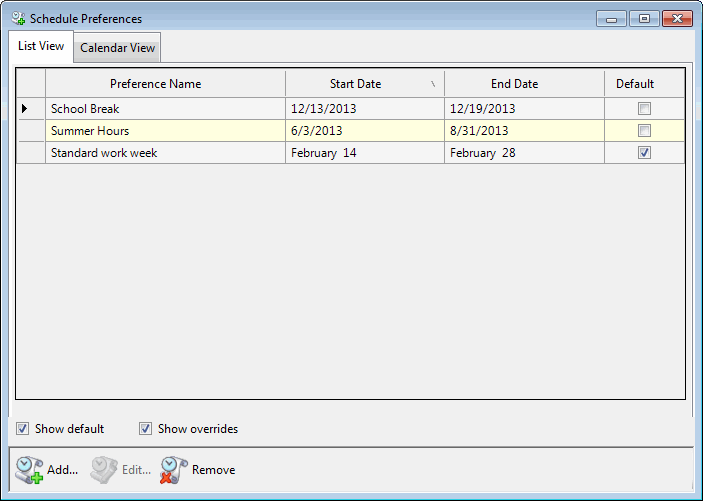Click the Schedule Preferences title bar icon

17,18
